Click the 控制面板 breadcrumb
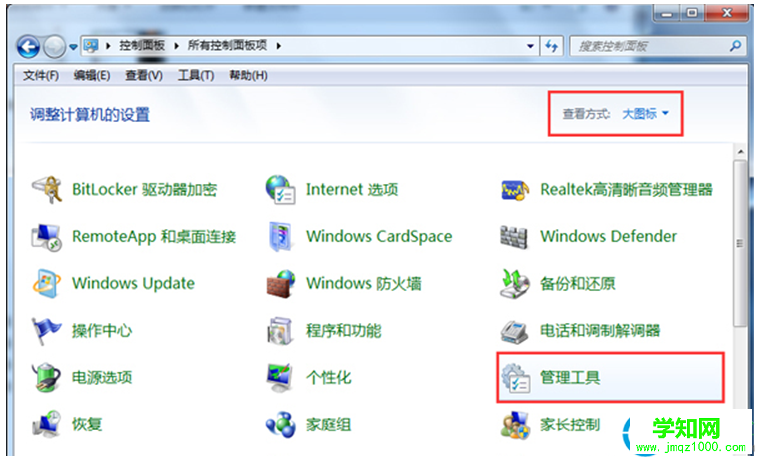The width and height of the screenshot is (757, 459). 142,46
